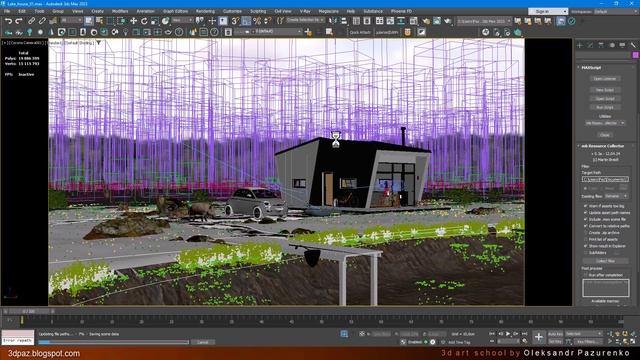Click the Undo arrow in main toolbar

(8, 21)
